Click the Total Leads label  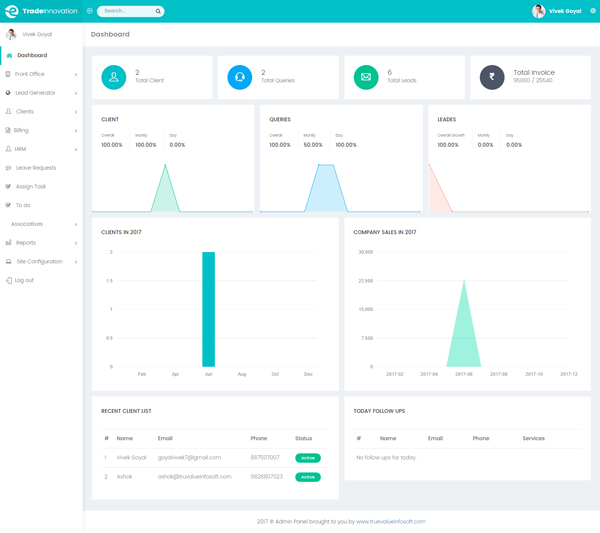tap(402, 80)
